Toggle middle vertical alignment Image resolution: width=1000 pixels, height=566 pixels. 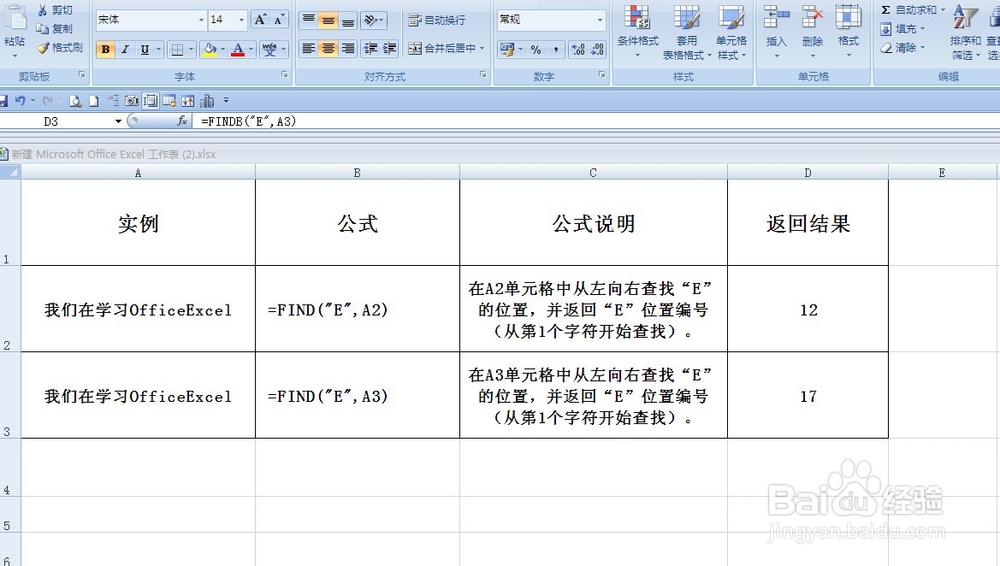point(328,20)
